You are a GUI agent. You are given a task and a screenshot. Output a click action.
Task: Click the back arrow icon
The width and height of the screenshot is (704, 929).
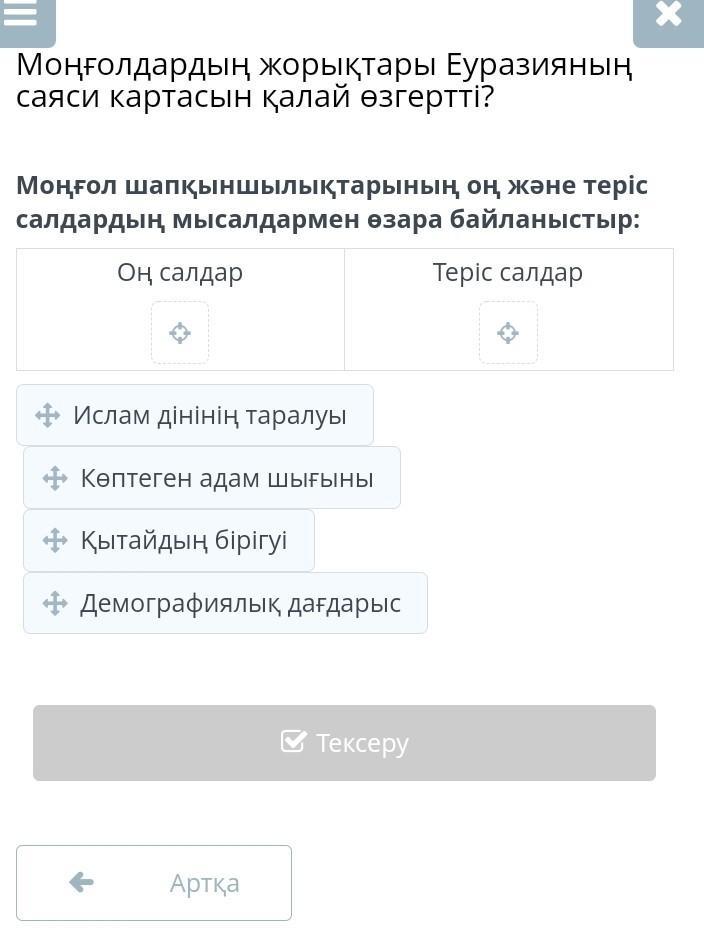(x=81, y=882)
